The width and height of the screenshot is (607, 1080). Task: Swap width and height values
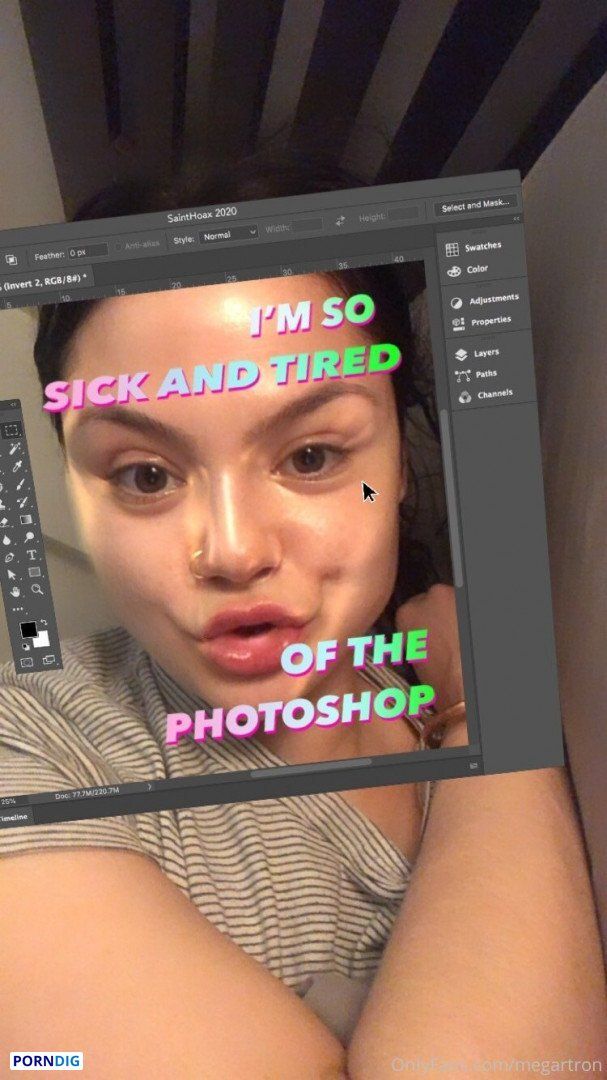point(340,220)
